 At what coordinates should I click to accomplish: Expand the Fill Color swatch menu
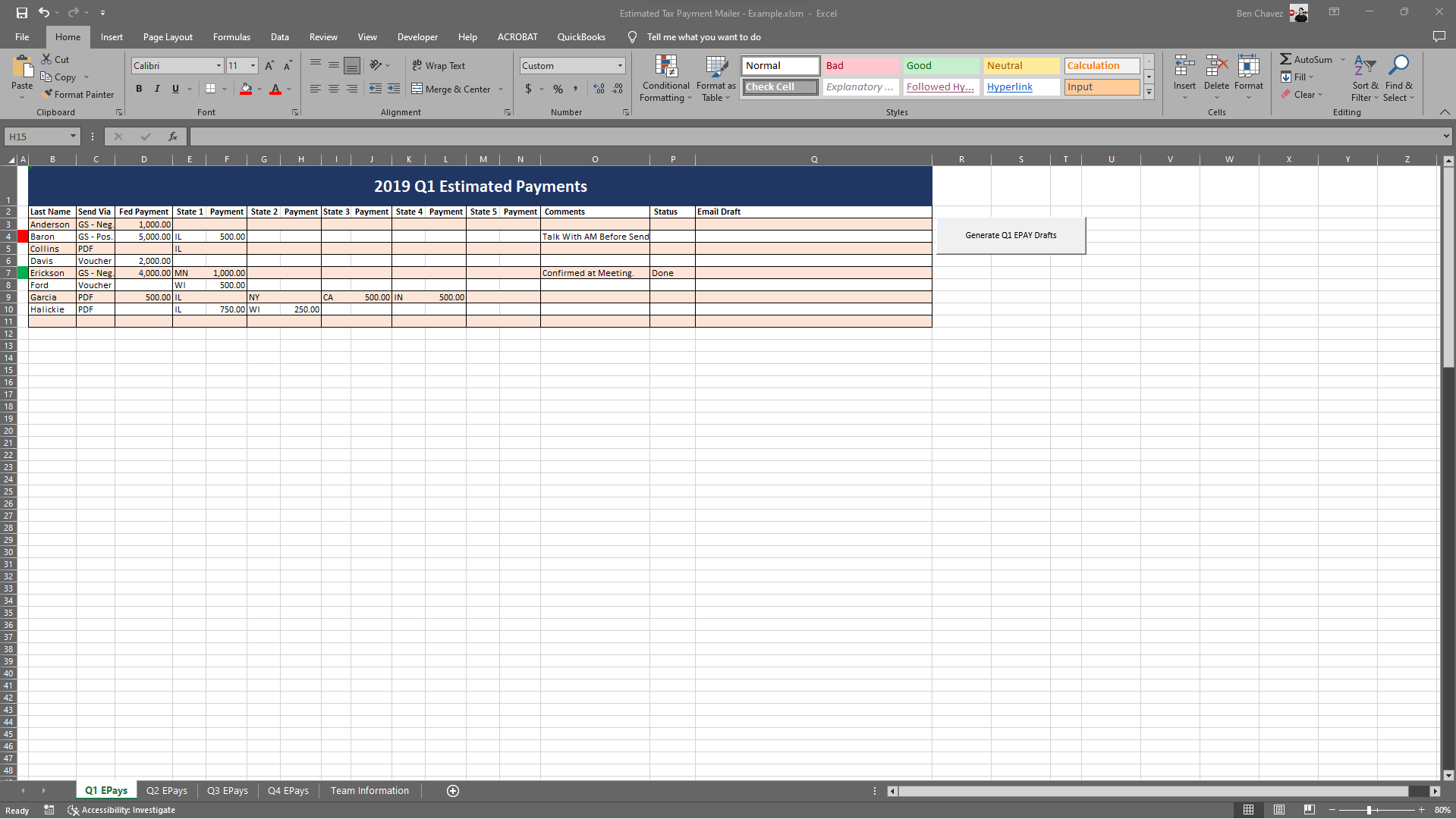pyautogui.click(x=259, y=89)
